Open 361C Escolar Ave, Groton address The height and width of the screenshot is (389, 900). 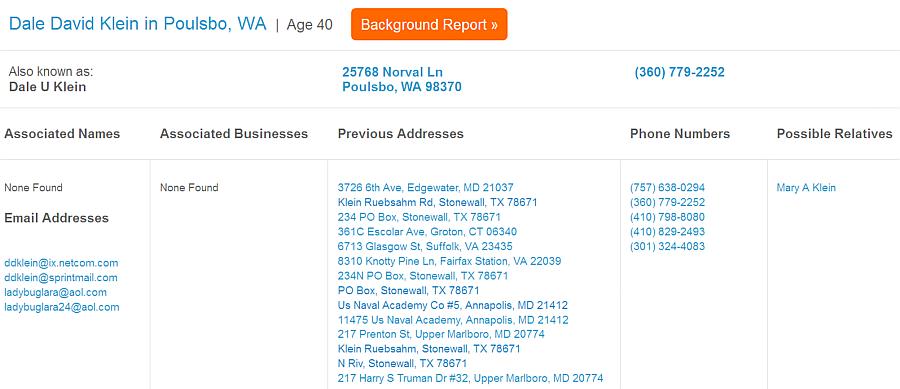pyautogui.click(x=427, y=232)
